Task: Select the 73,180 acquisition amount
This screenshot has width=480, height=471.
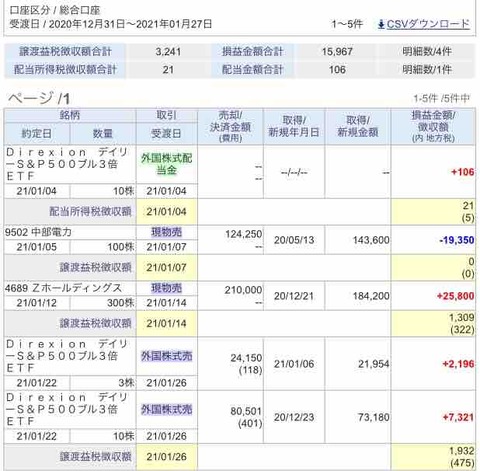Action: [374, 417]
